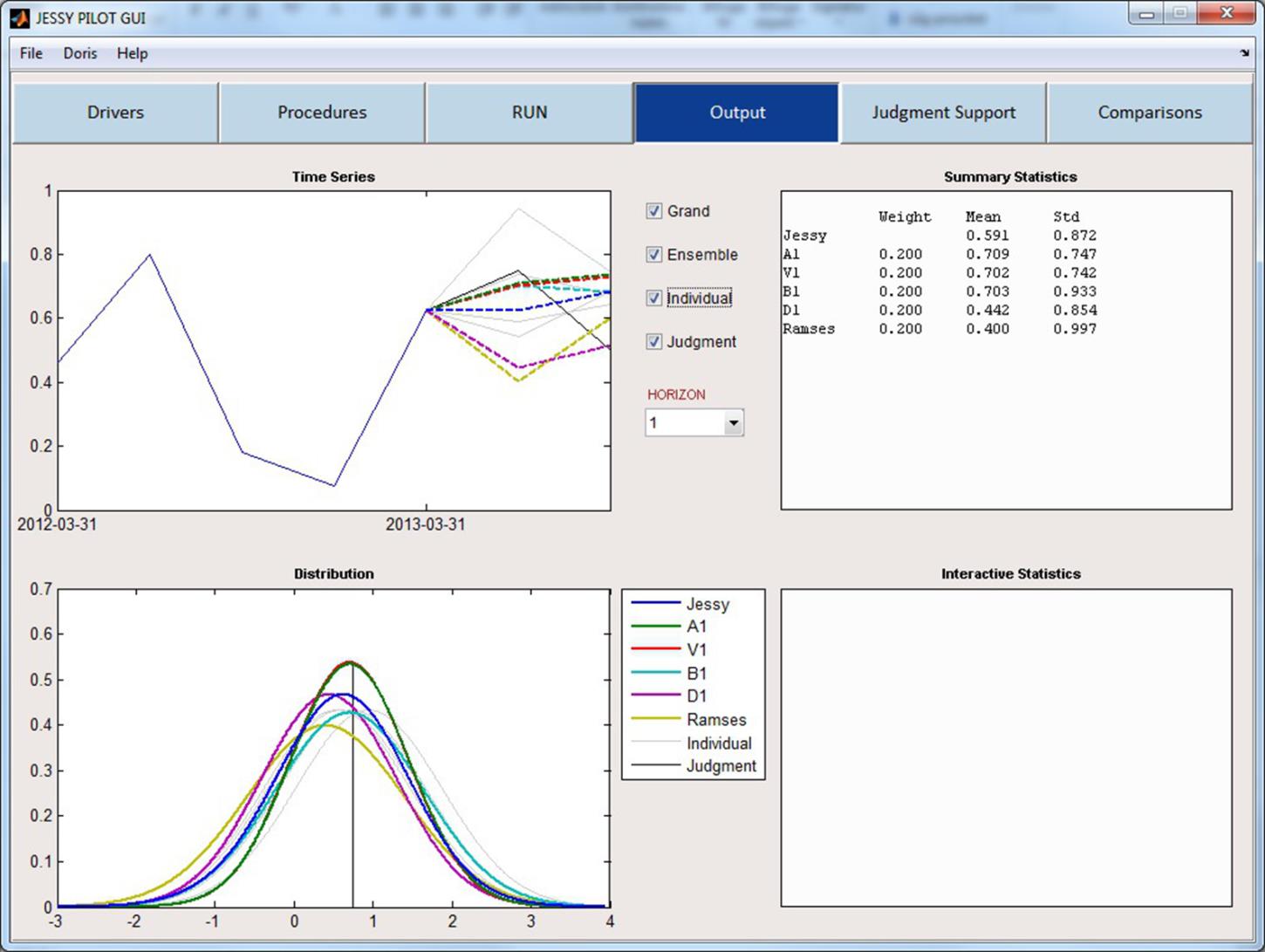
Task: Click the Time Series plot area
Action: 334,351
